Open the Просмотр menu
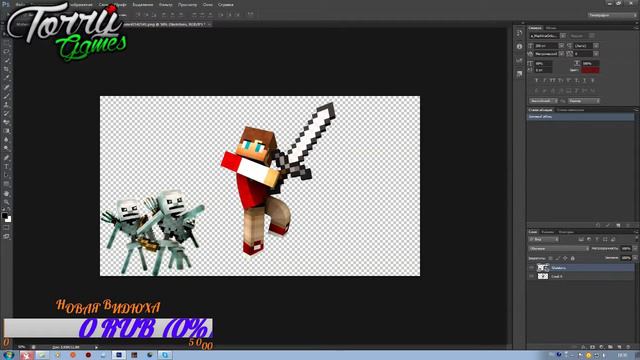 [x=187, y=5]
